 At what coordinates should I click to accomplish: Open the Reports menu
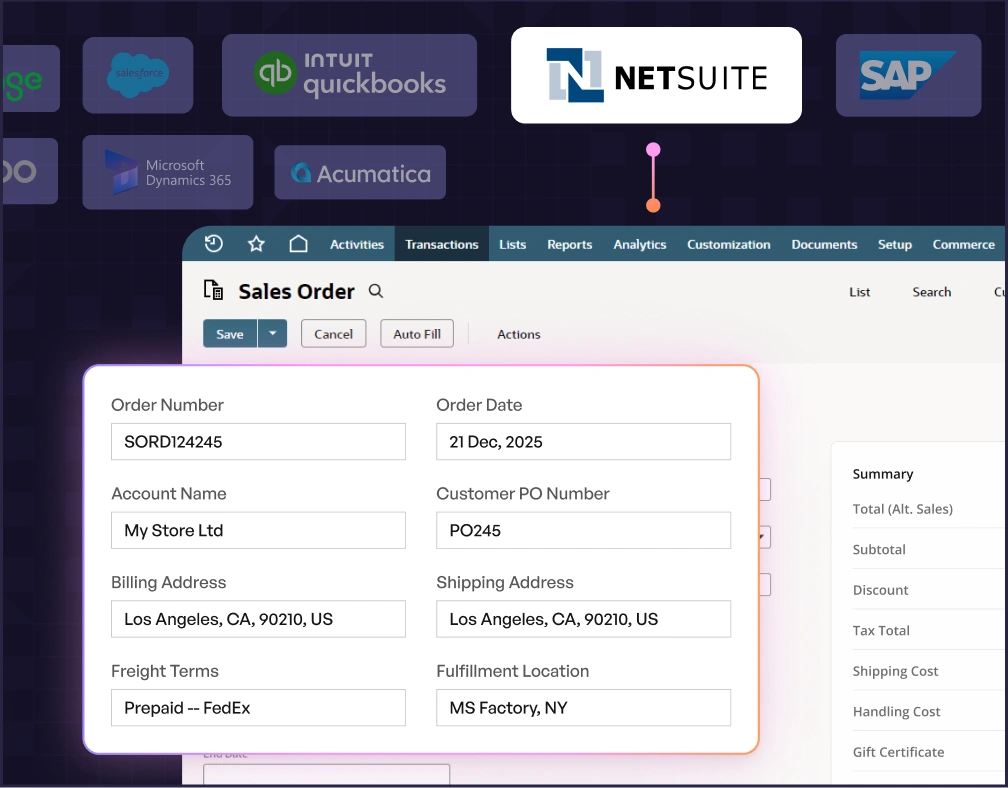coord(569,244)
